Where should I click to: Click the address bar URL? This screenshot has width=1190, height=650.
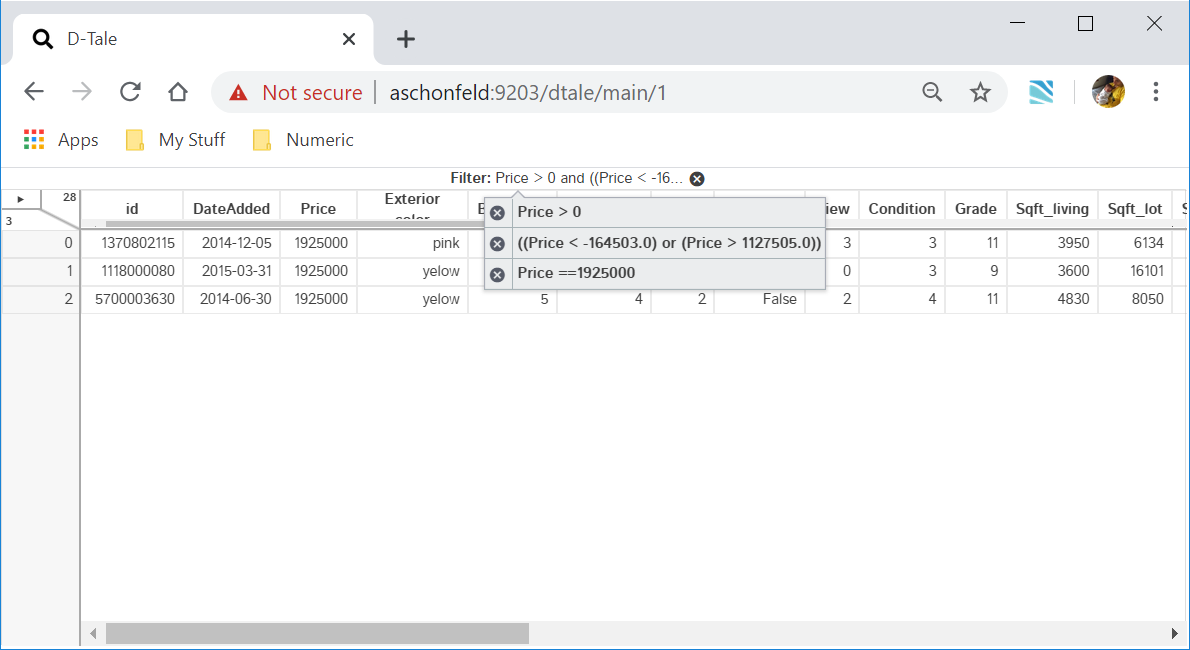pyautogui.click(x=527, y=93)
